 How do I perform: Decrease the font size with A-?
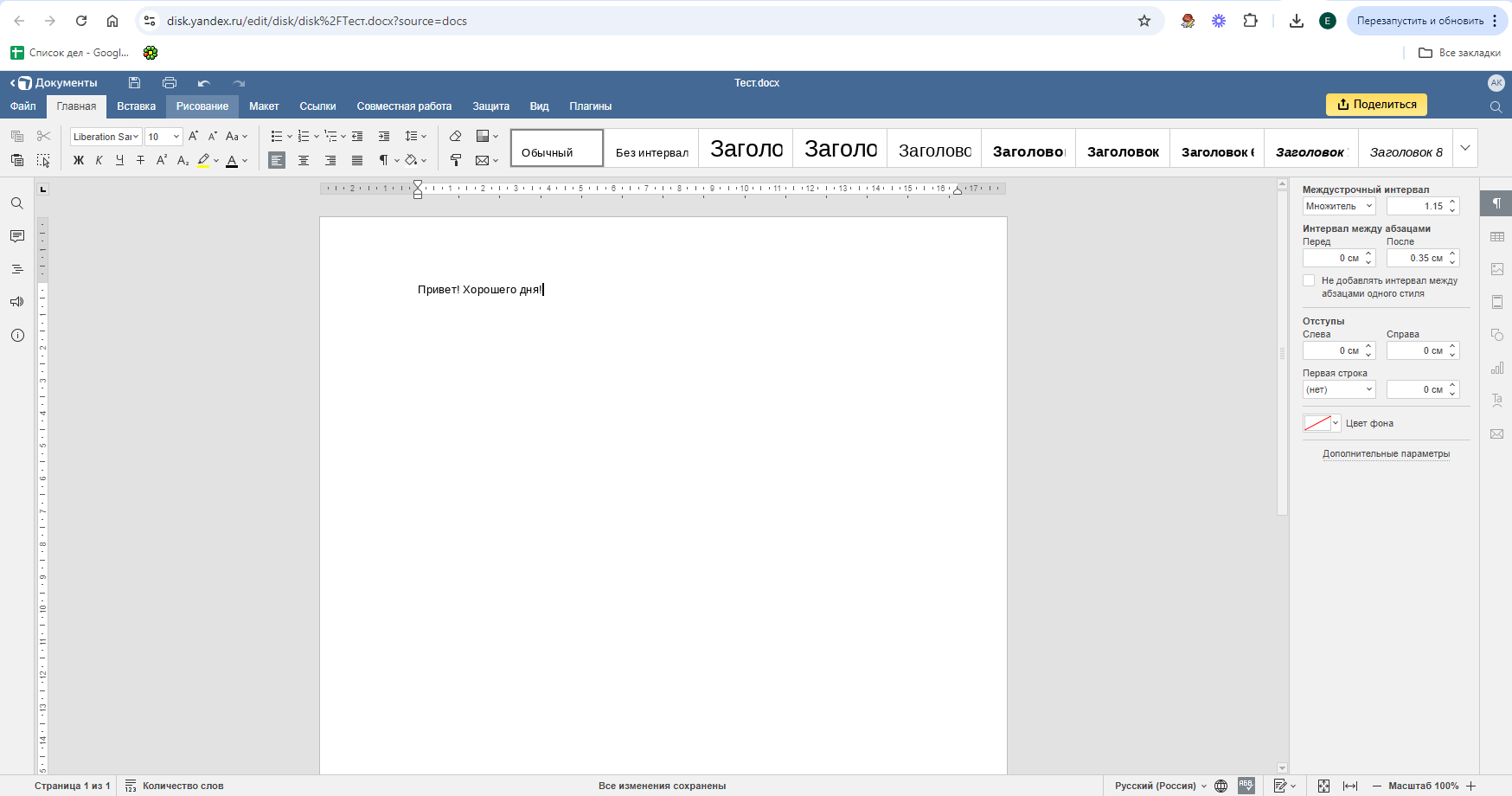pos(212,136)
